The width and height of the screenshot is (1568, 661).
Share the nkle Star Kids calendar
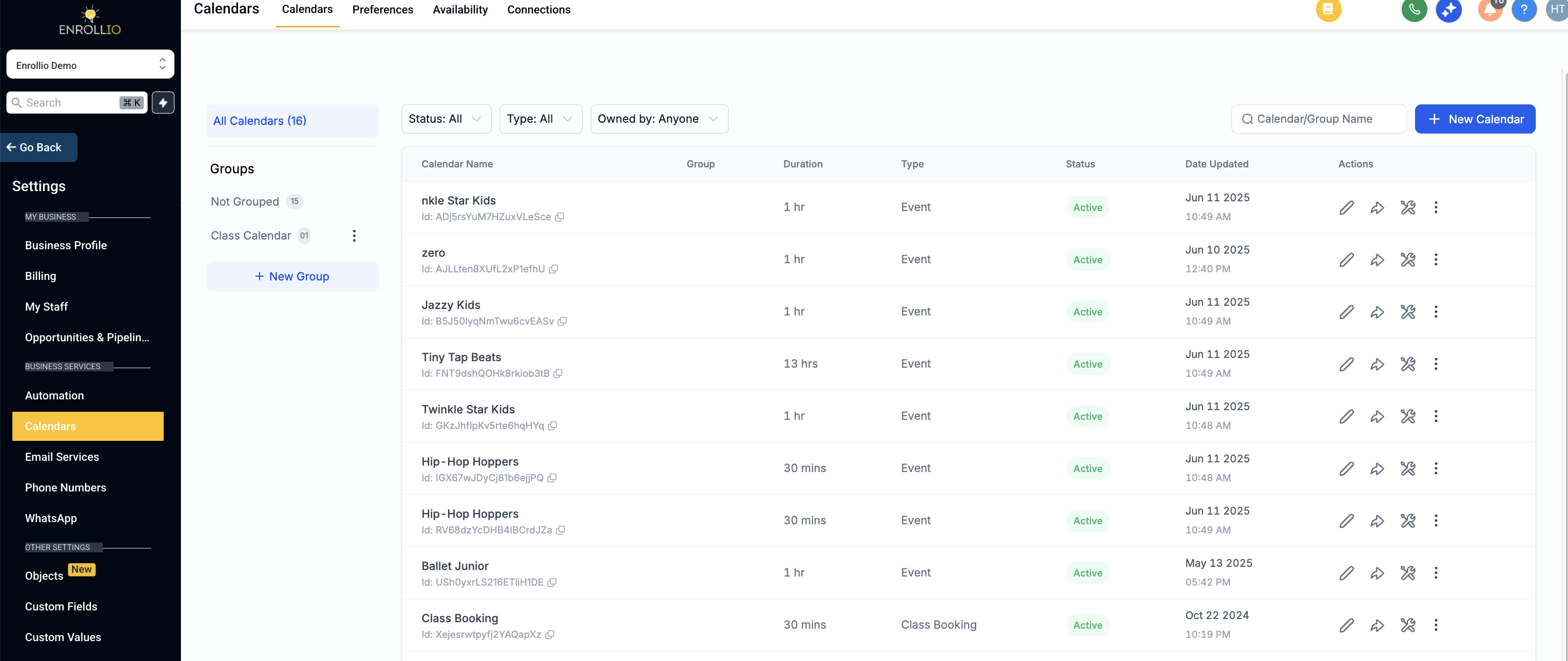1377,208
